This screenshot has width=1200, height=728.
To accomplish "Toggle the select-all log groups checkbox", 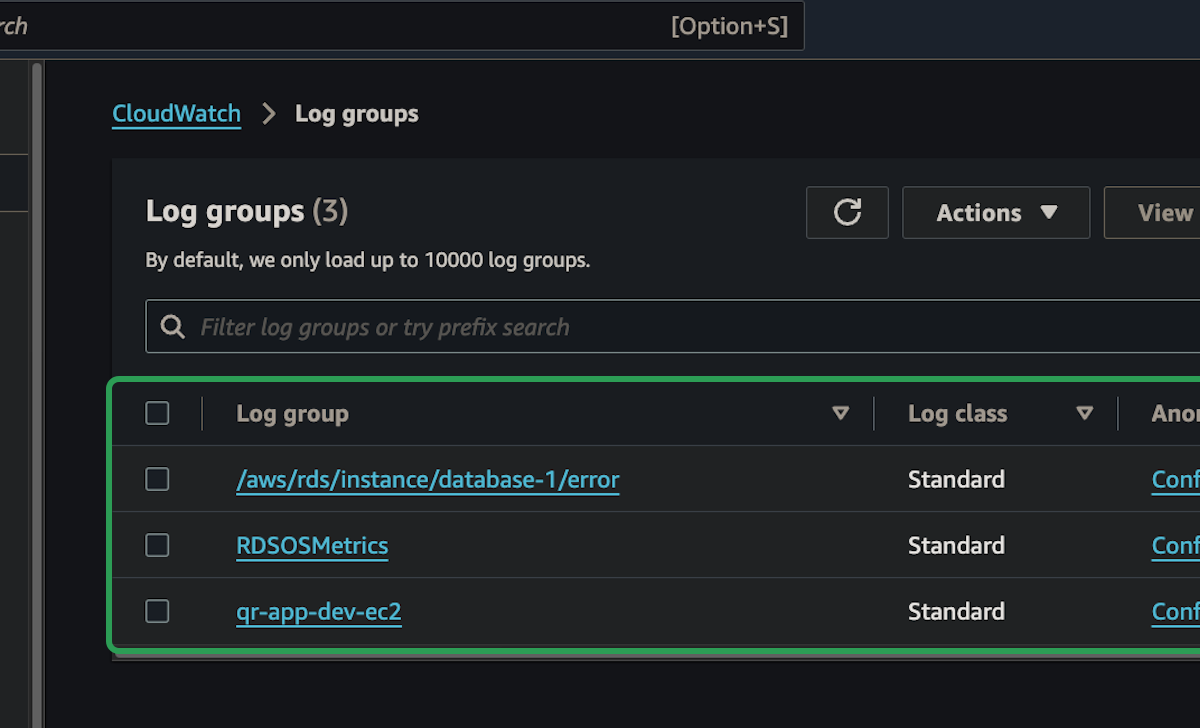I will click(157, 413).
